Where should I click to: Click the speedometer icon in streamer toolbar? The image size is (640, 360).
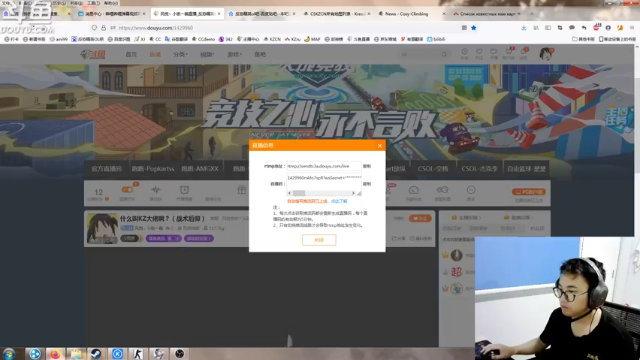point(413,190)
